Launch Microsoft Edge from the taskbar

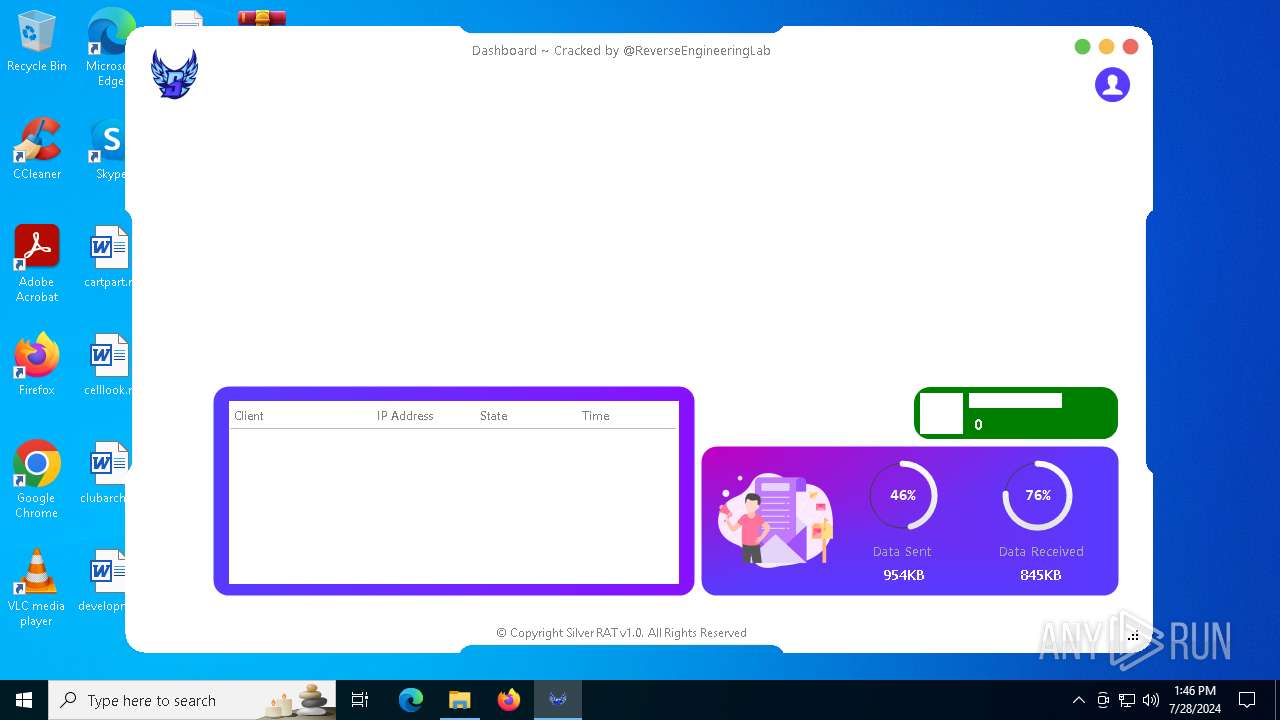(411, 700)
